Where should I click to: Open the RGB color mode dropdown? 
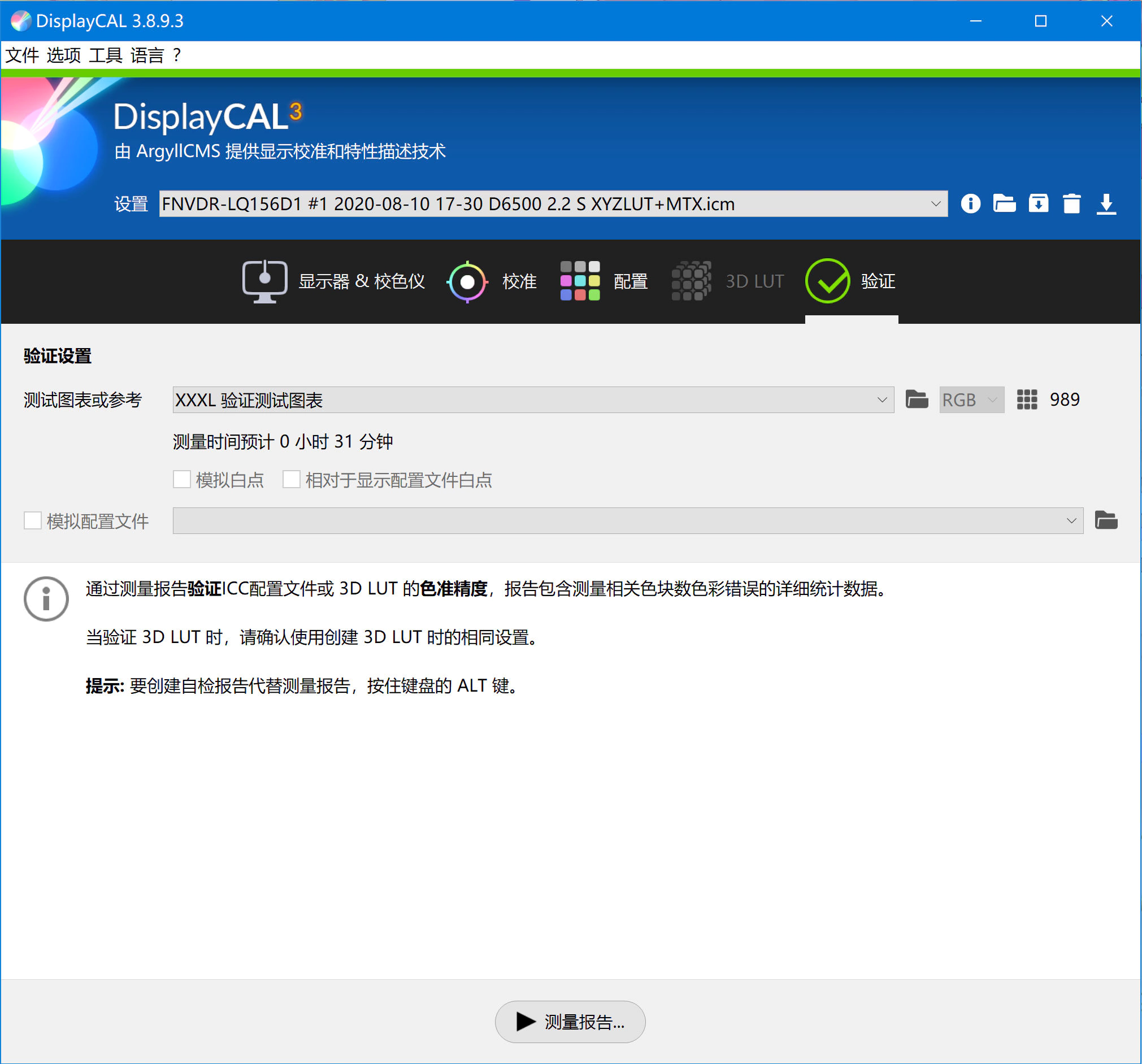click(x=971, y=400)
